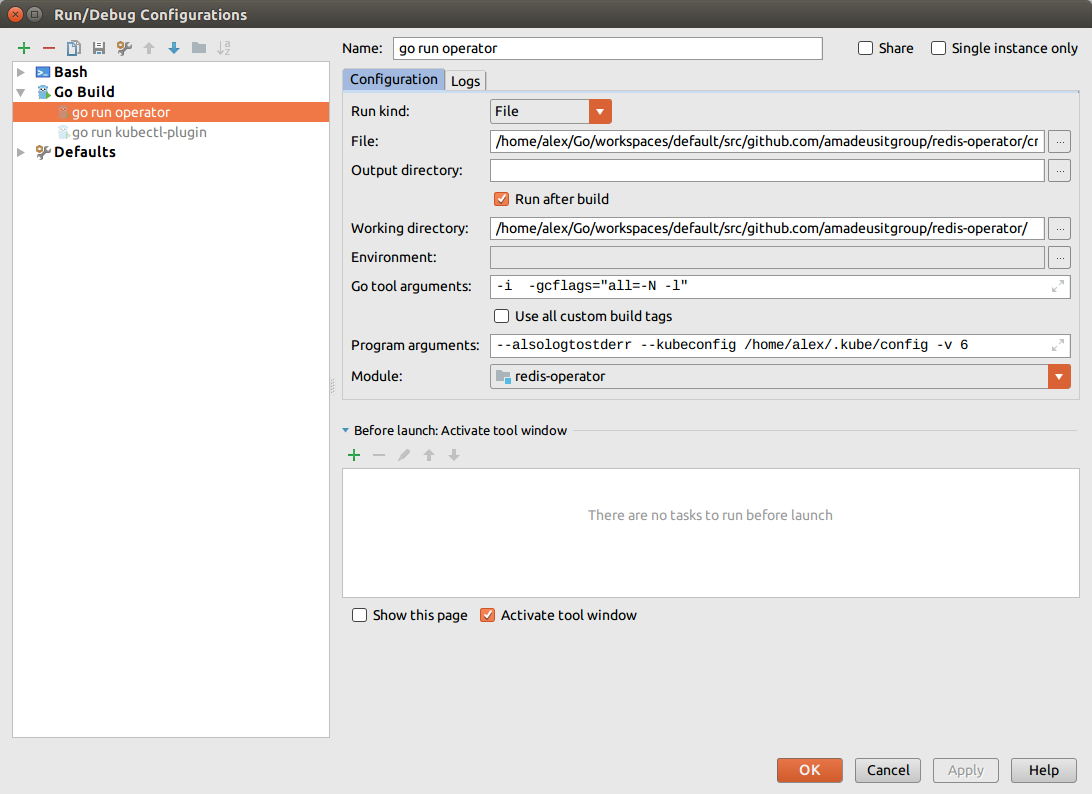The image size is (1092, 794).
Task: Expand the Bash tree node
Action: [x=21, y=72]
